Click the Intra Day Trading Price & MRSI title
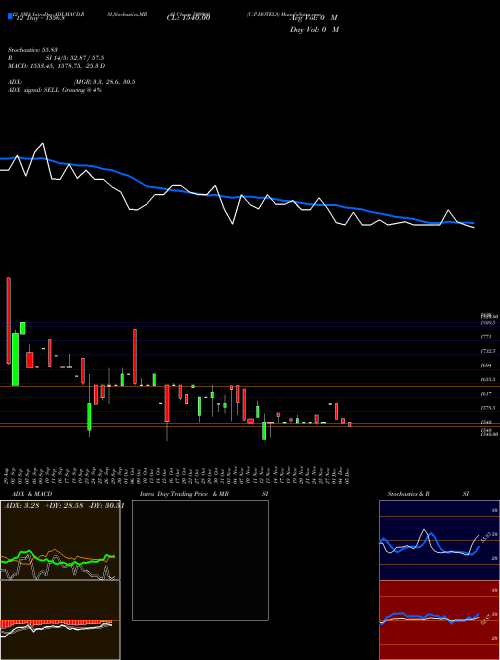 click(x=204, y=494)
